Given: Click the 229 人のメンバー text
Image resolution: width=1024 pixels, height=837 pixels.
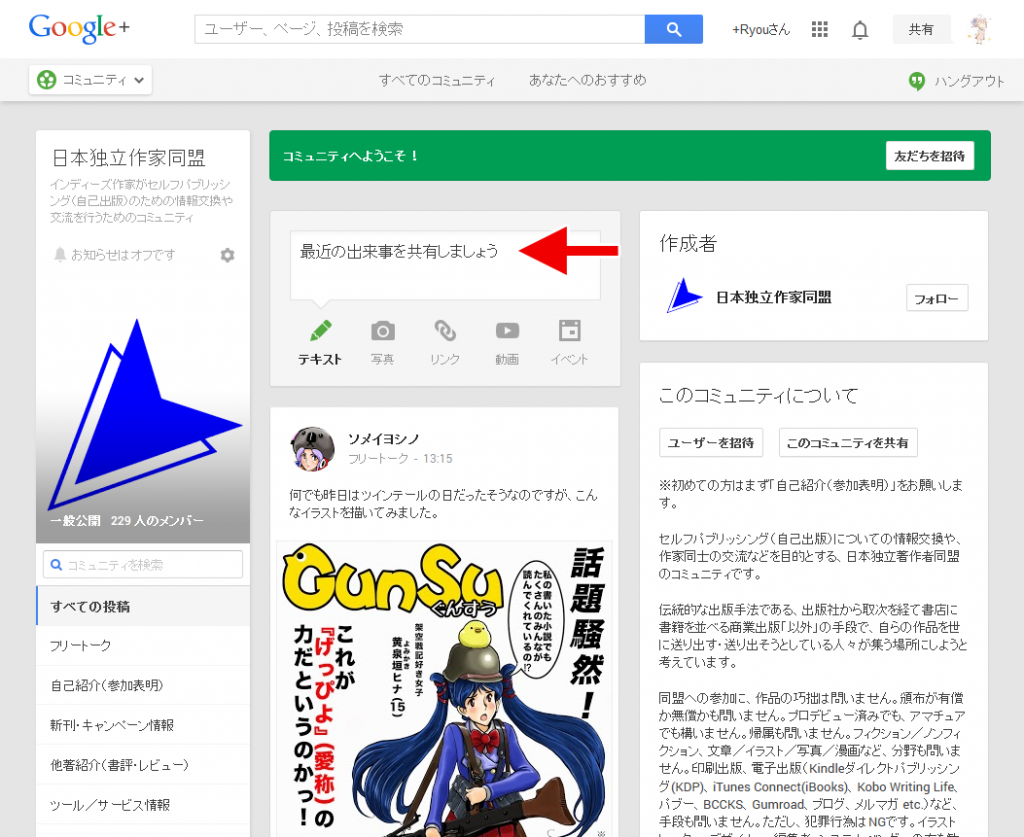Looking at the screenshot, I should [x=157, y=520].
